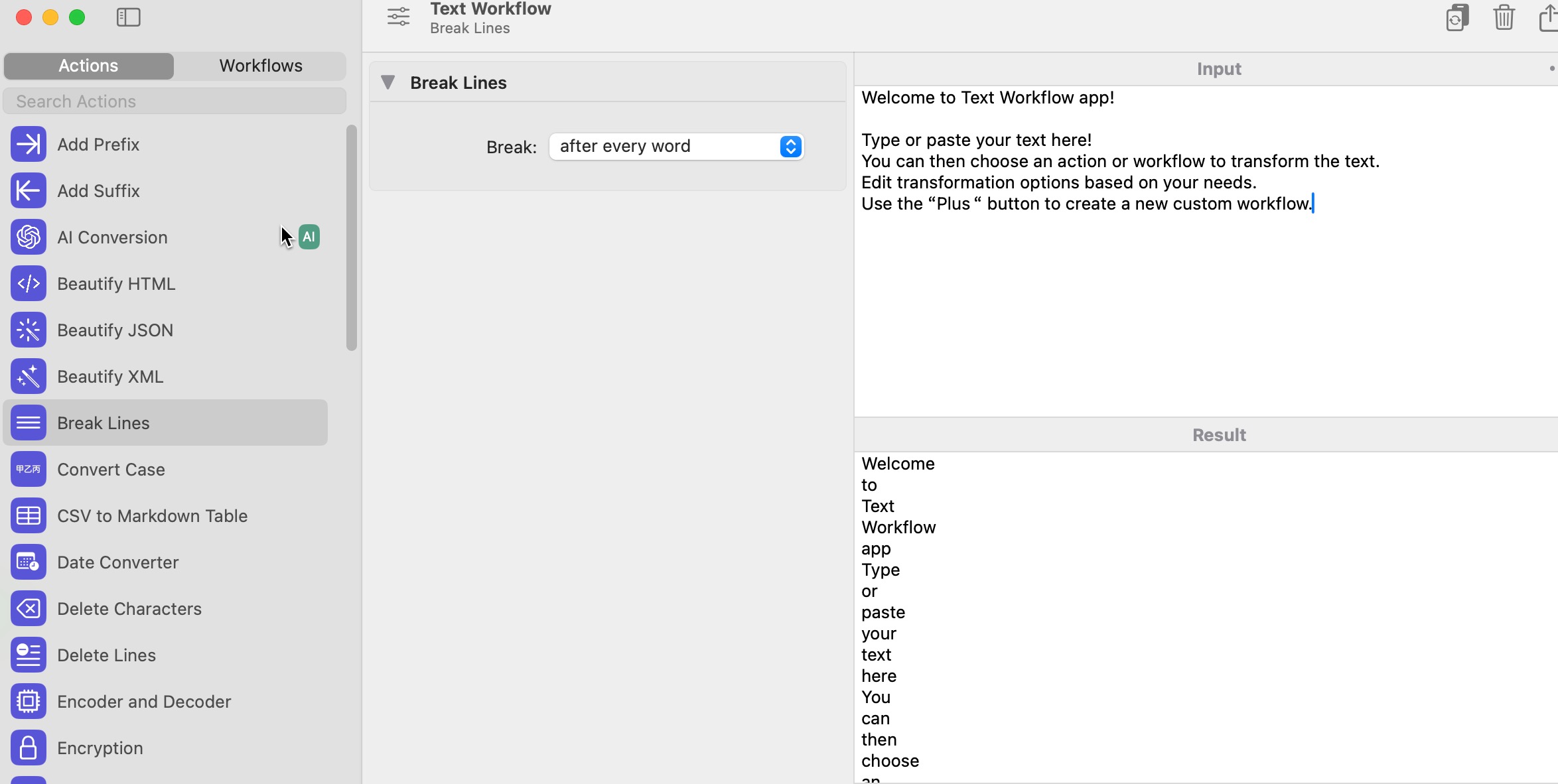The height and width of the screenshot is (784, 1558).
Task: Click the Encoder and Decoder chip icon
Action: coord(29,701)
